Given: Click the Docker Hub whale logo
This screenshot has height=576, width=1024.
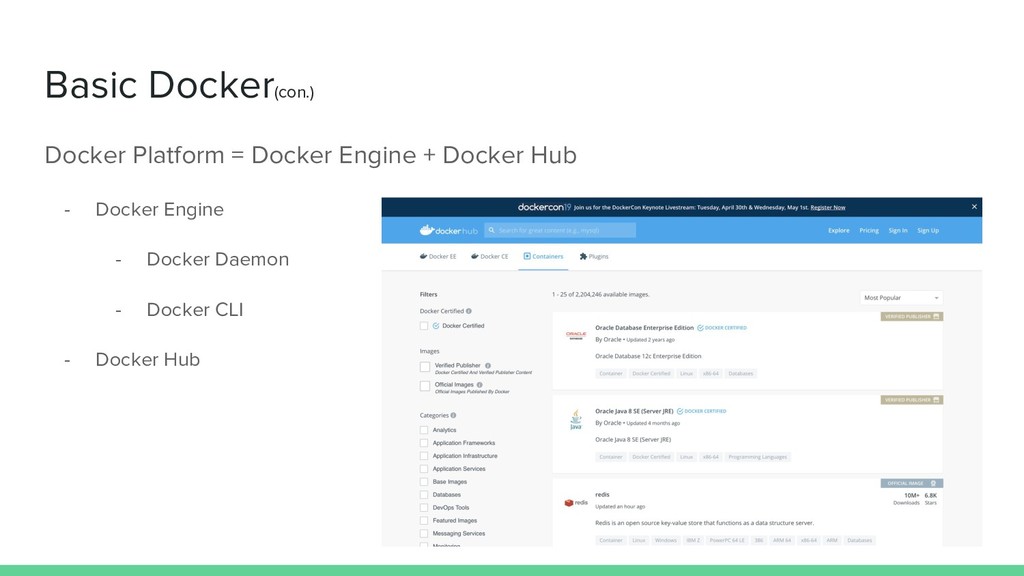Looking at the screenshot, I should [449, 230].
